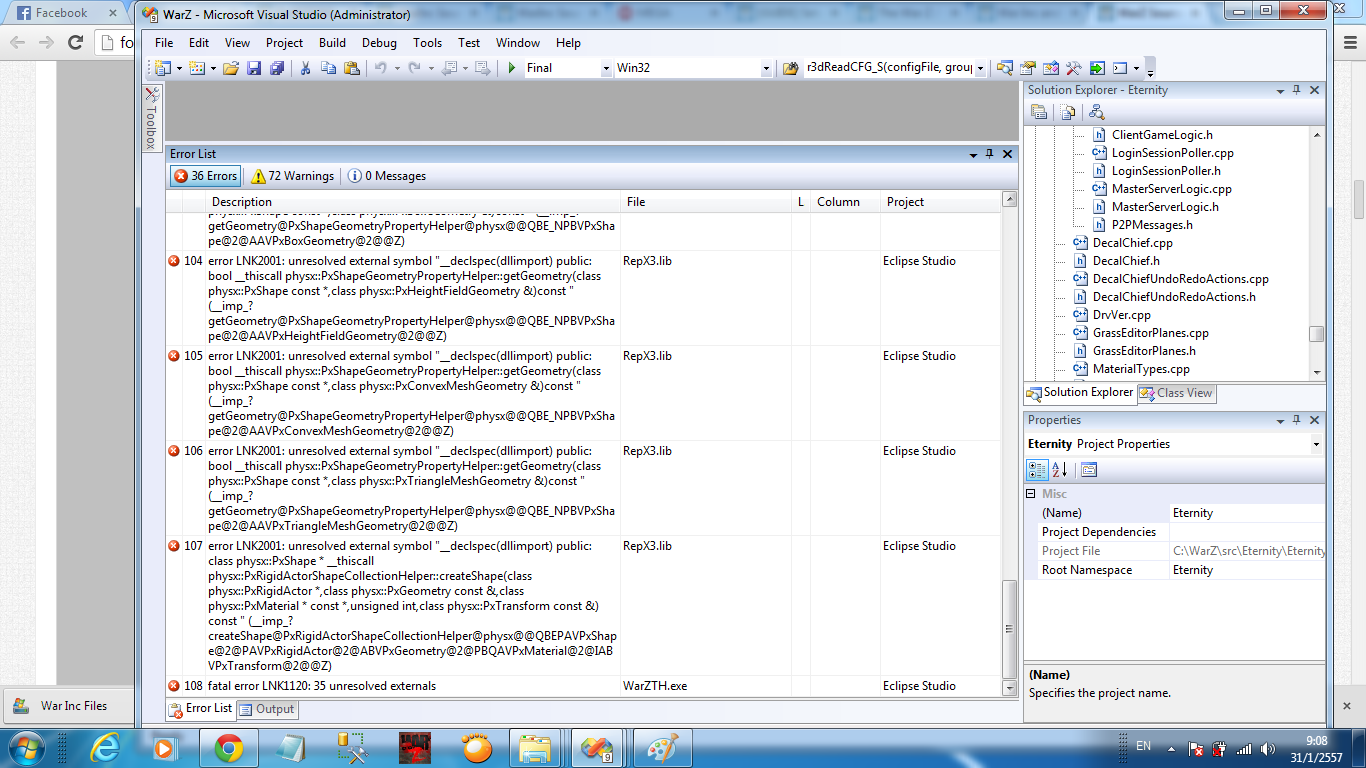Open the Debug menu

coord(379,43)
